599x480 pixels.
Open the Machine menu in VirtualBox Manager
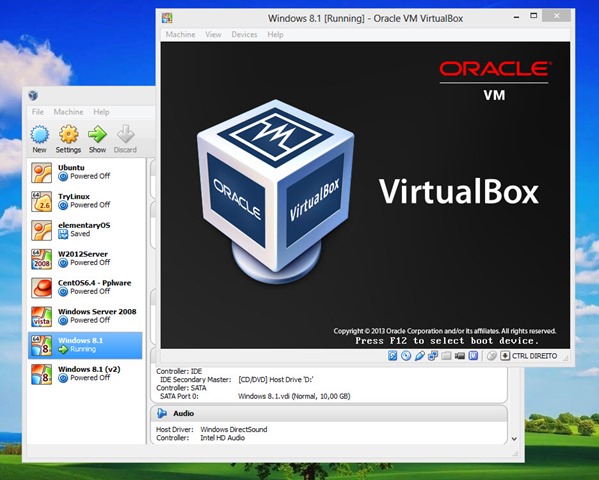pyautogui.click(x=68, y=112)
